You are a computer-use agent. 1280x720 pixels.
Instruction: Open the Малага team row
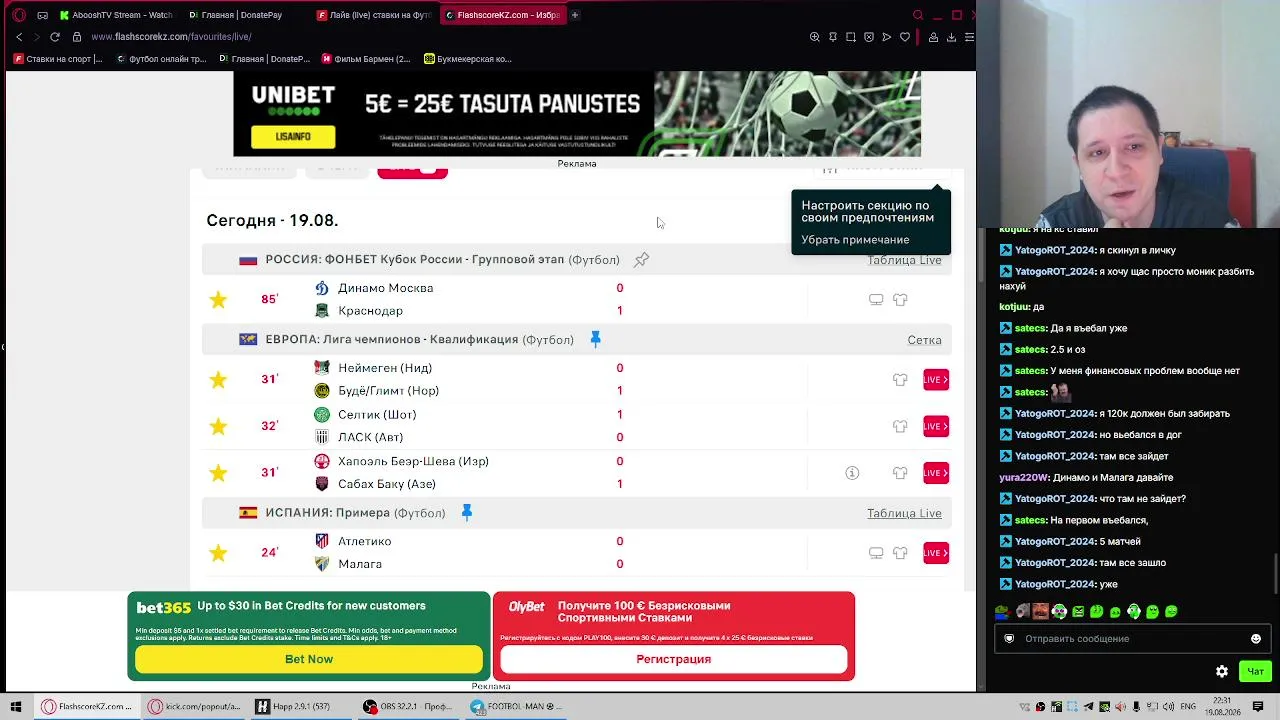[348, 564]
